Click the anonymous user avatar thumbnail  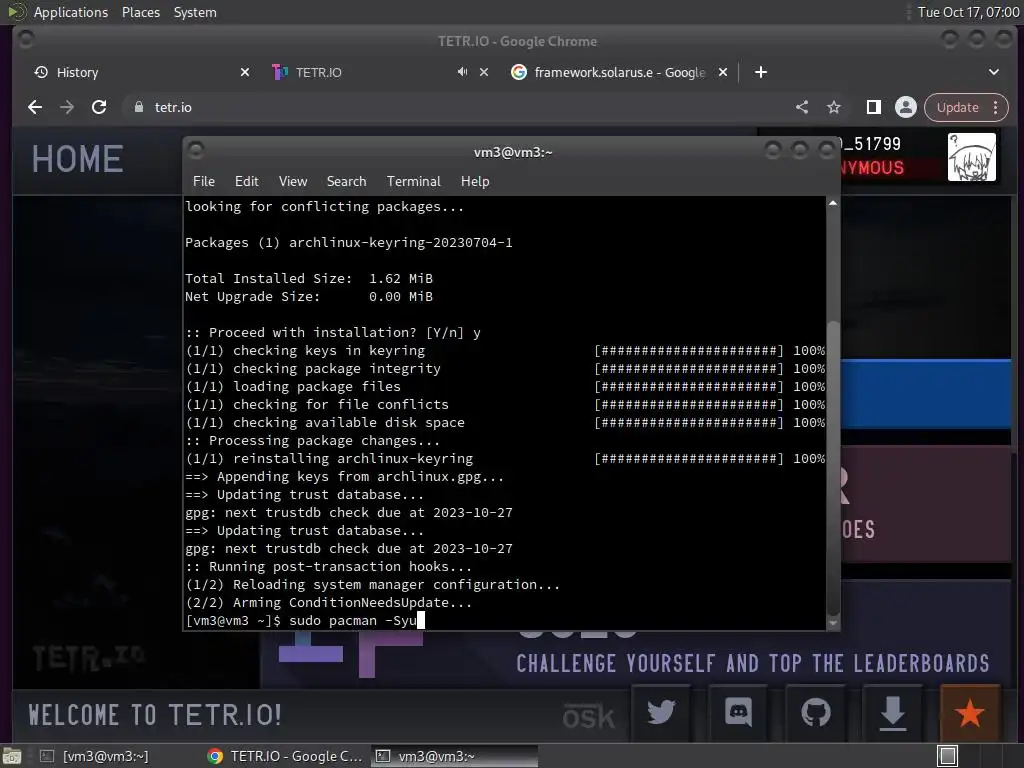pyautogui.click(x=972, y=157)
